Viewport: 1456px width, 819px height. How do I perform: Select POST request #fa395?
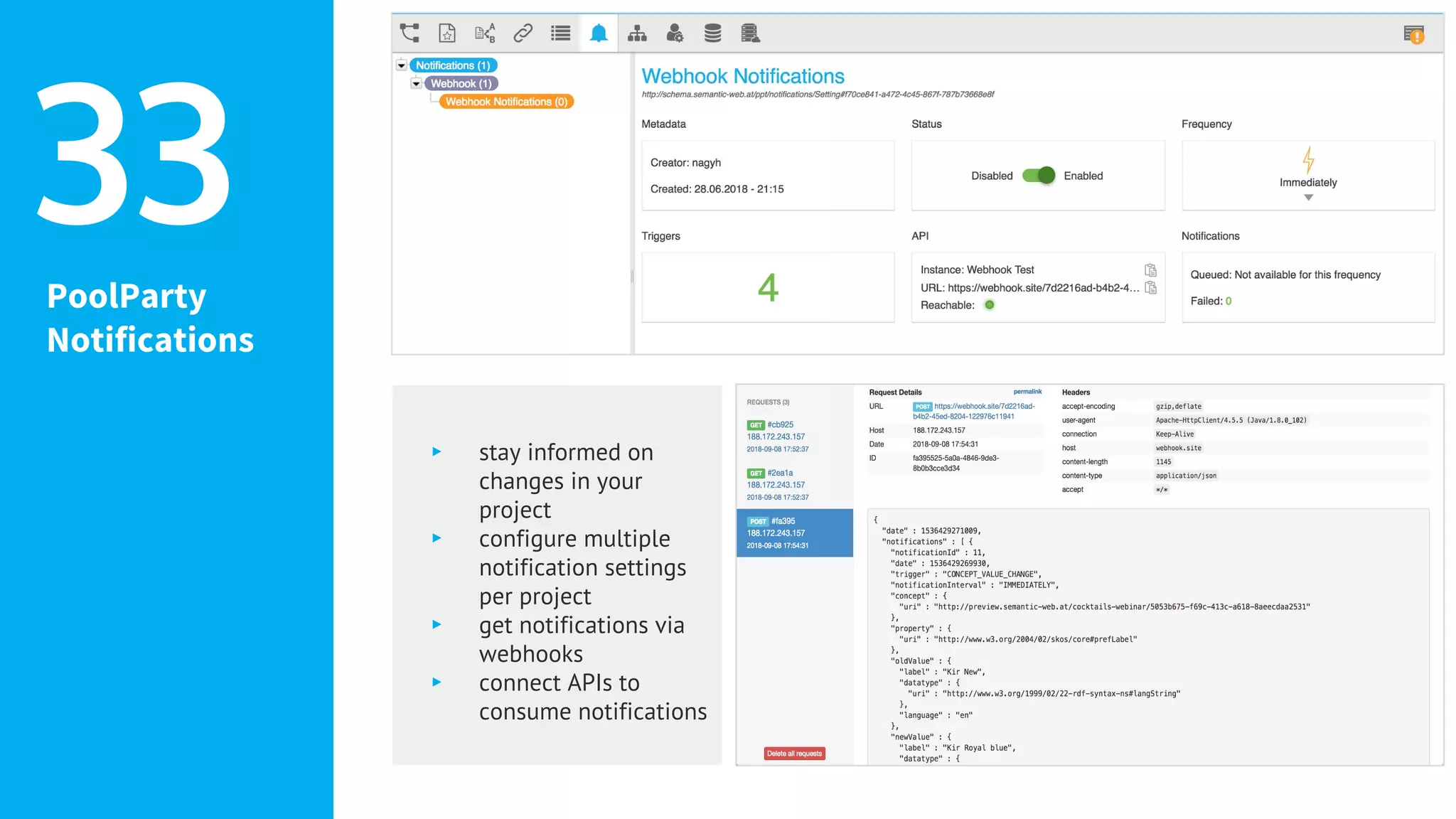[794, 533]
